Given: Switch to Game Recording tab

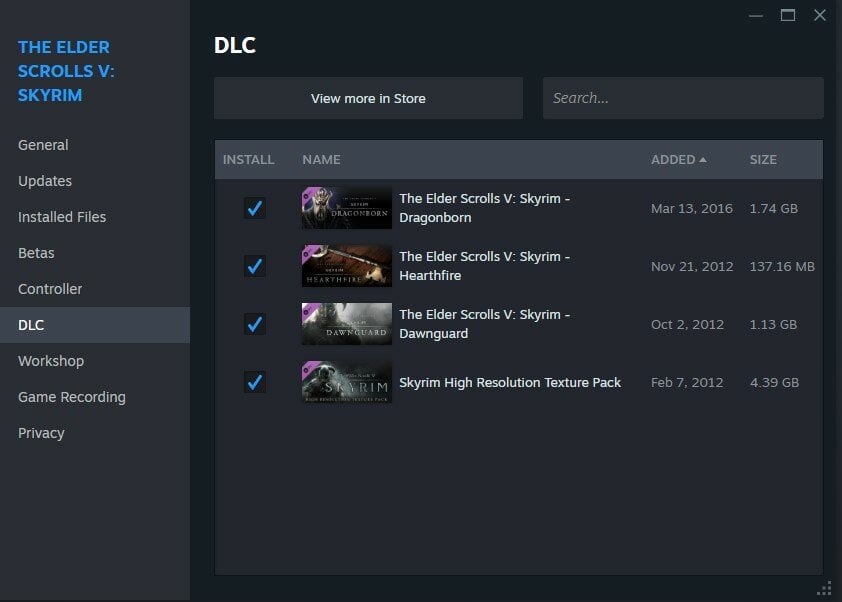Looking at the screenshot, I should point(95,397).
